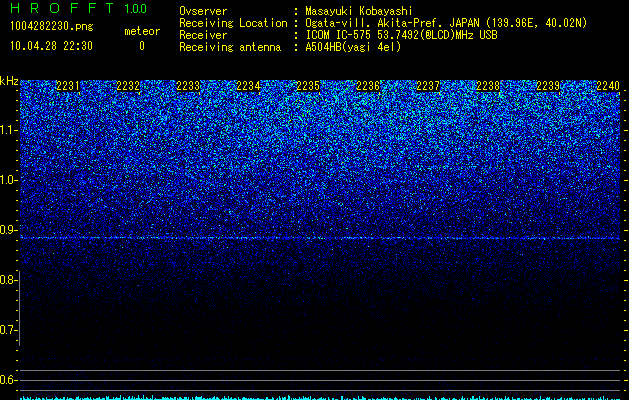Click the cyan signal level trace at bottom
This screenshot has width=629, height=400.
pos(320,398)
